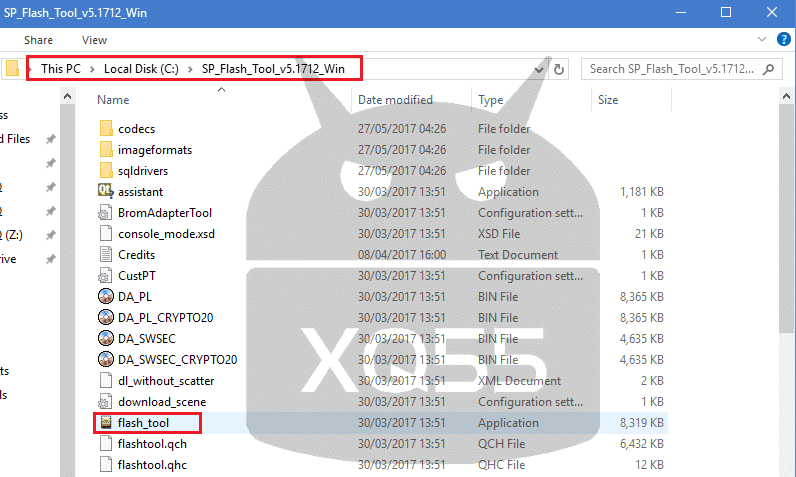Click the Credits text document icon
Viewport: 796px width, 477px height.
(108, 254)
